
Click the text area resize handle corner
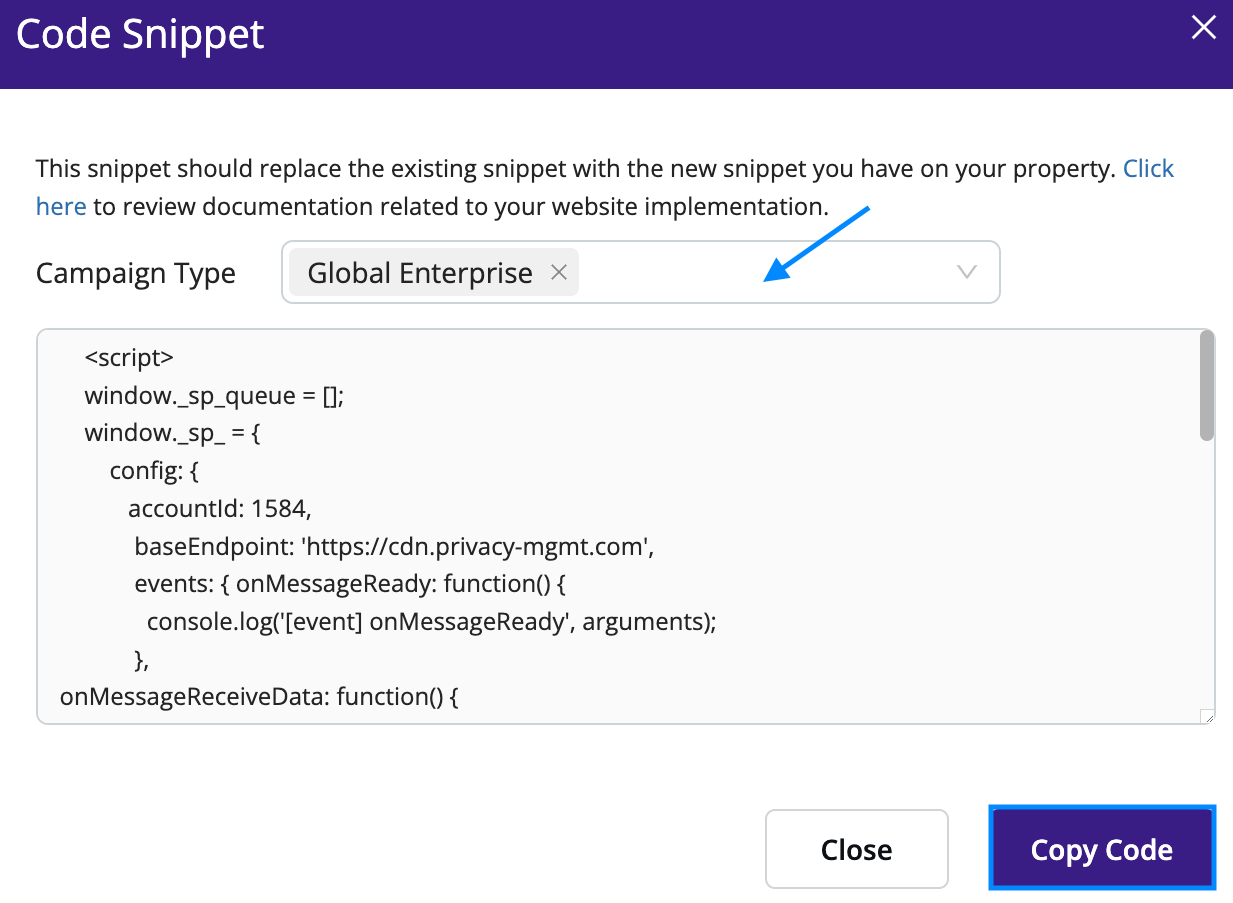[1207, 715]
